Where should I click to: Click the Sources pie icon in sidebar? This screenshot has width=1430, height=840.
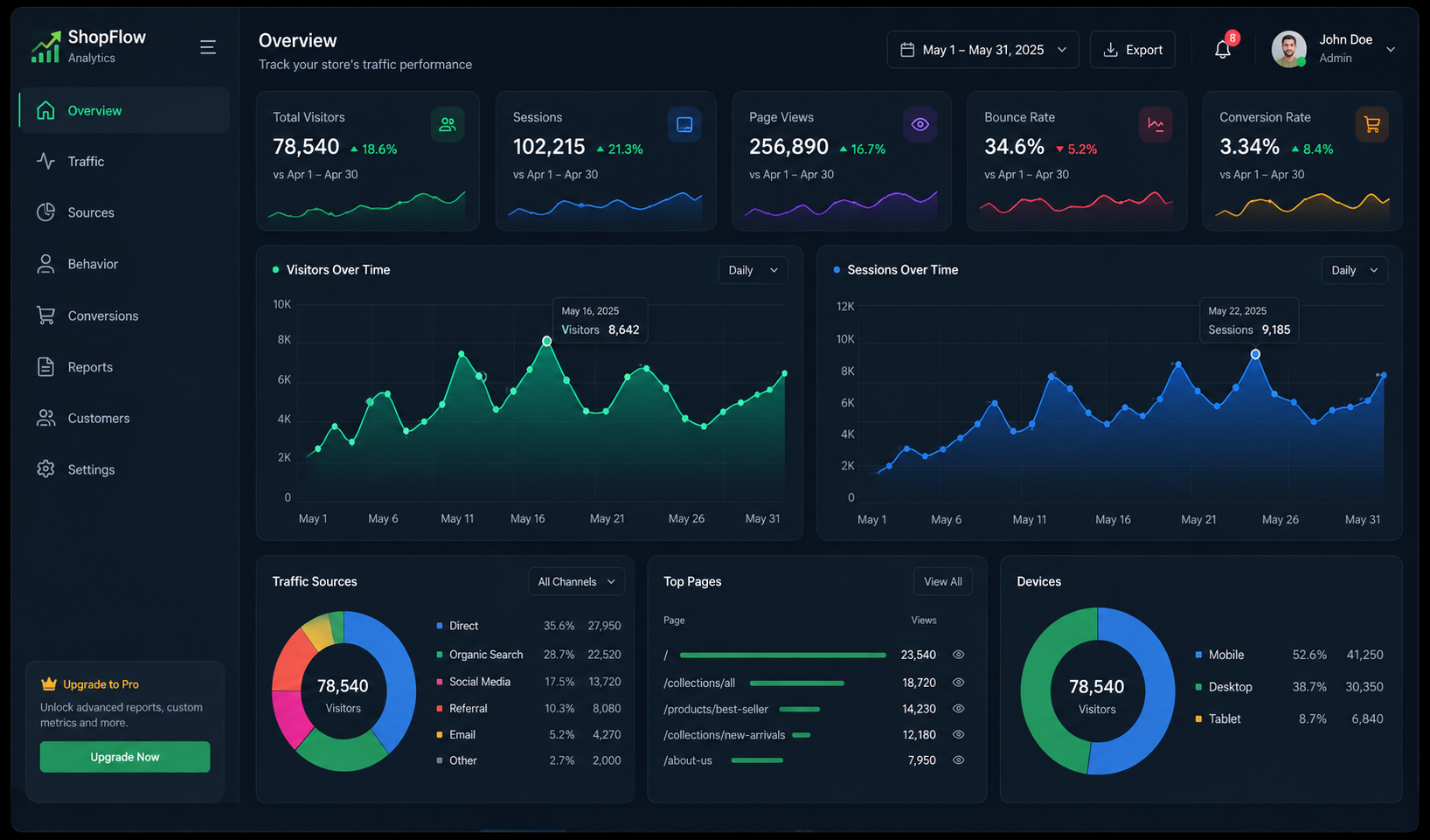pos(45,212)
